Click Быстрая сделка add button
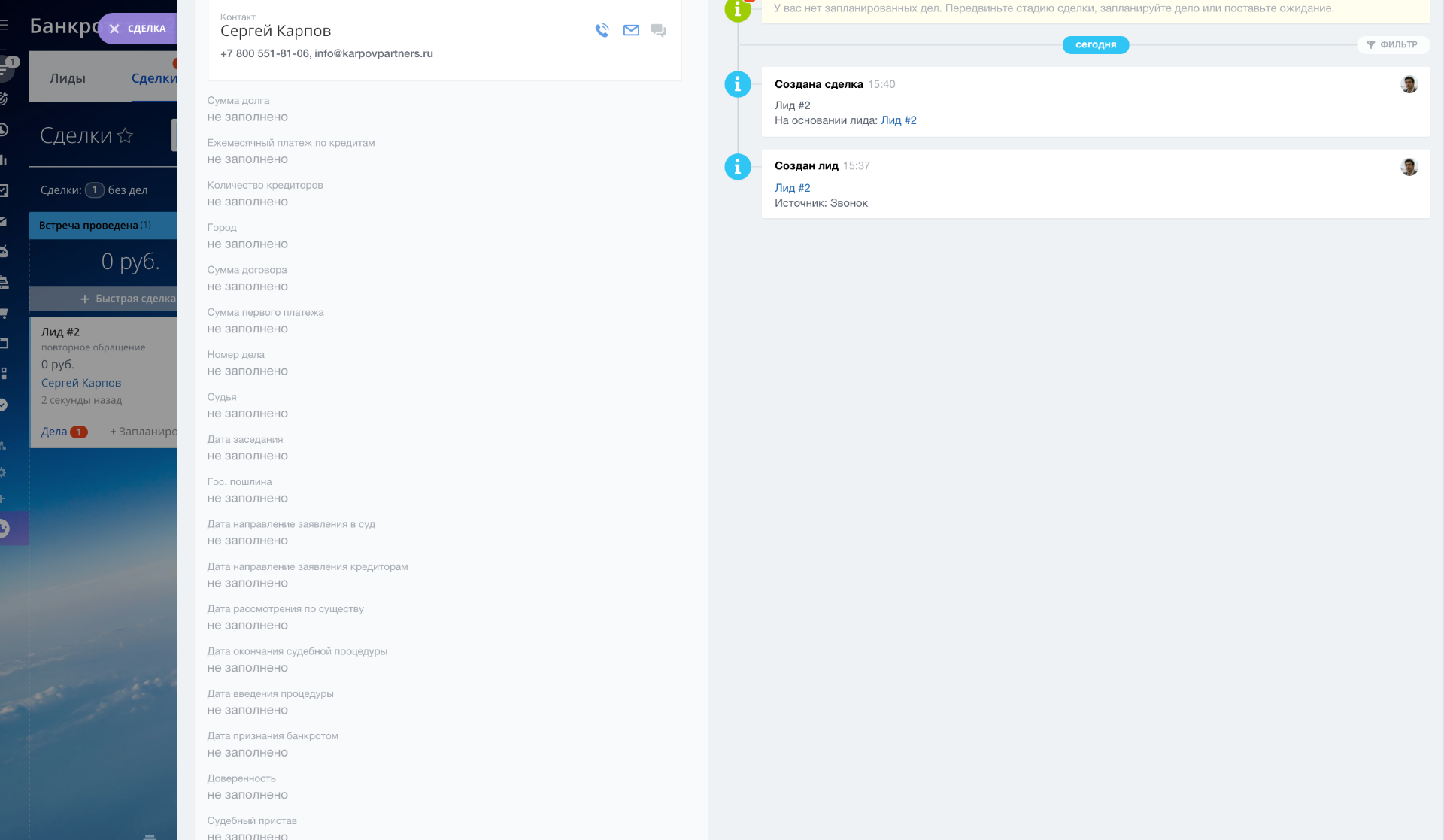Image resolution: width=1444 pixels, height=840 pixels. [128, 299]
